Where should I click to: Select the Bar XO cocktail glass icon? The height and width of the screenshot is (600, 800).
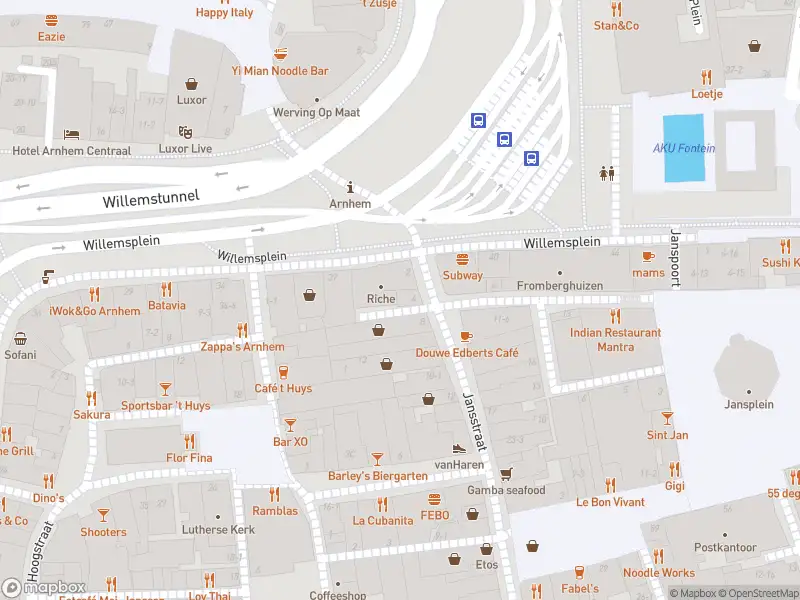coord(290,425)
